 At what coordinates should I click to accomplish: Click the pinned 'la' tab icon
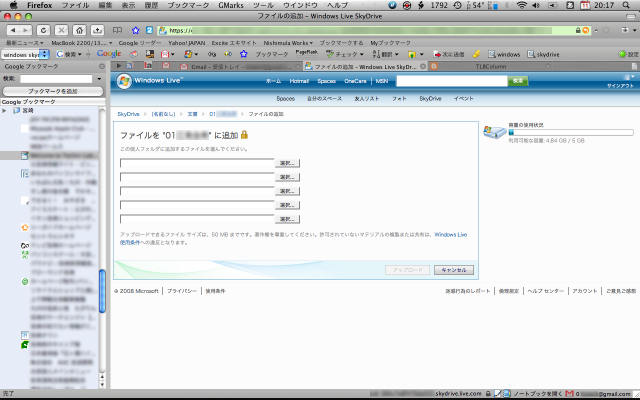(148, 66)
